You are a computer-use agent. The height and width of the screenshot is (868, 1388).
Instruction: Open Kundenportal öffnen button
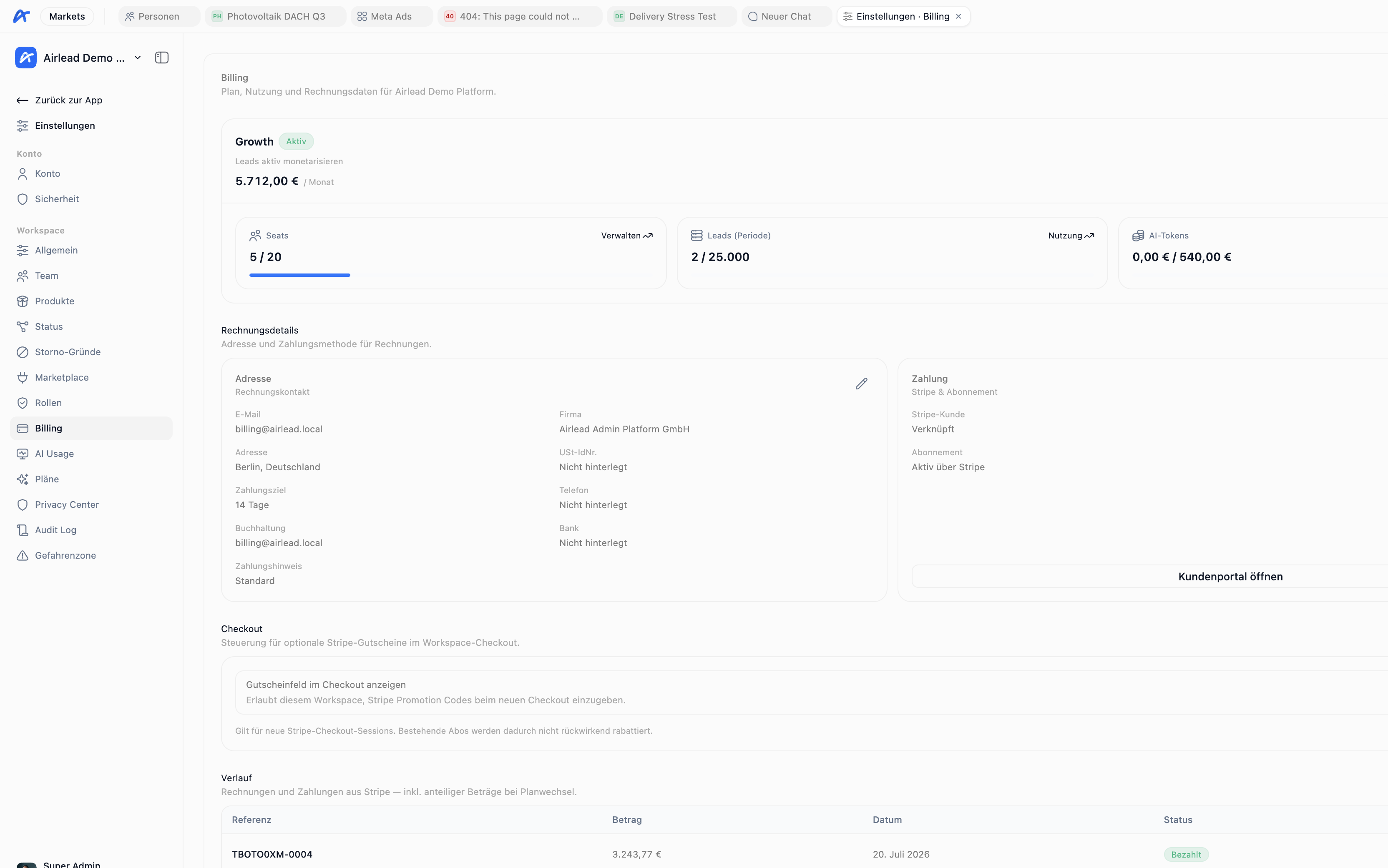1230,576
